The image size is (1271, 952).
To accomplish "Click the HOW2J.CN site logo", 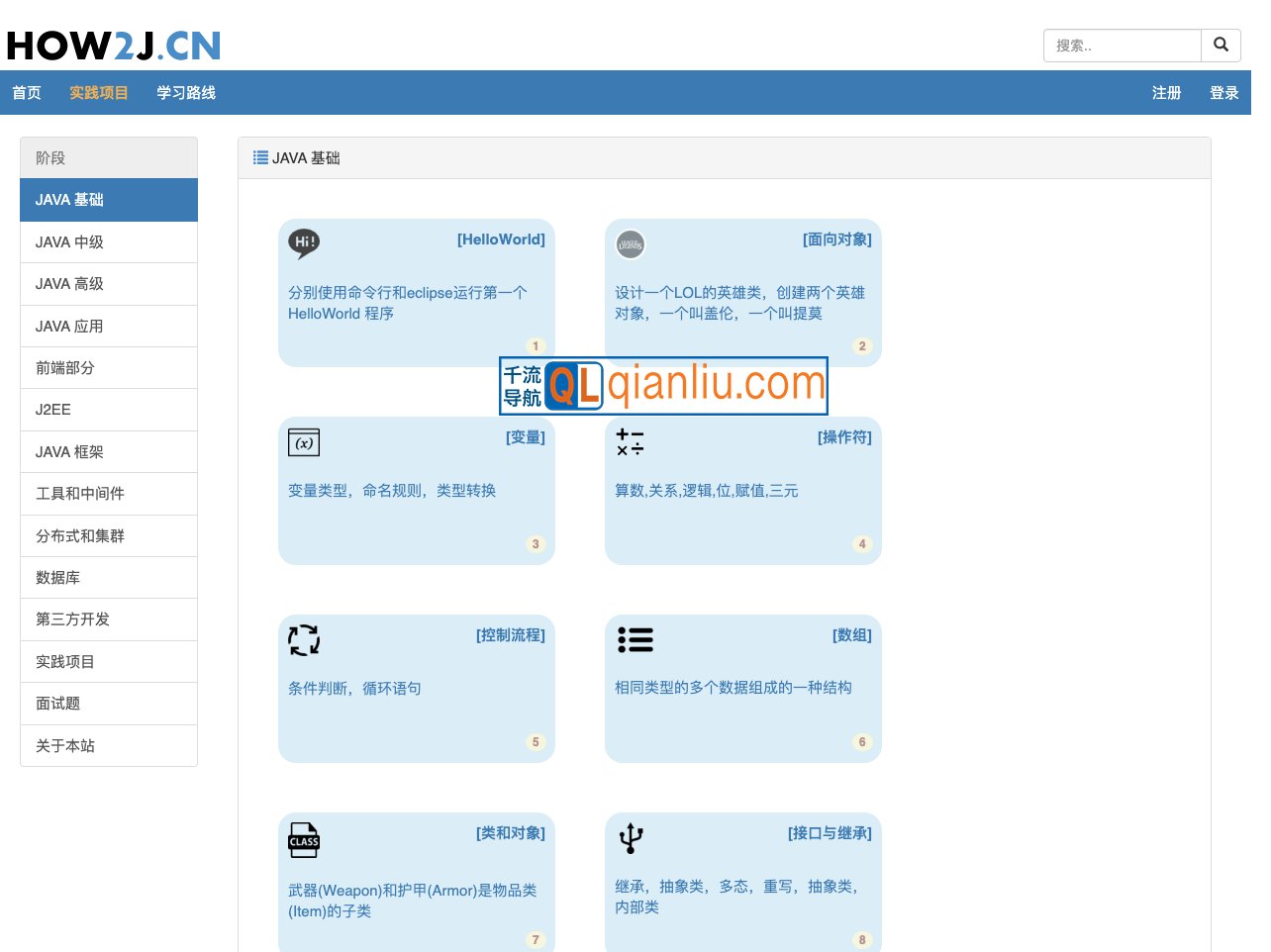I will point(114,46).
